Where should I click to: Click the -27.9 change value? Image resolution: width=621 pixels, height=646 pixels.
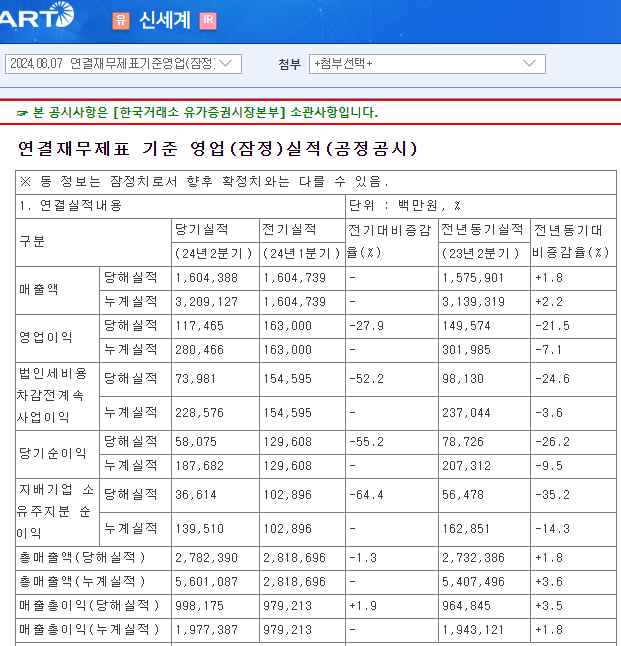click(366, 325)
